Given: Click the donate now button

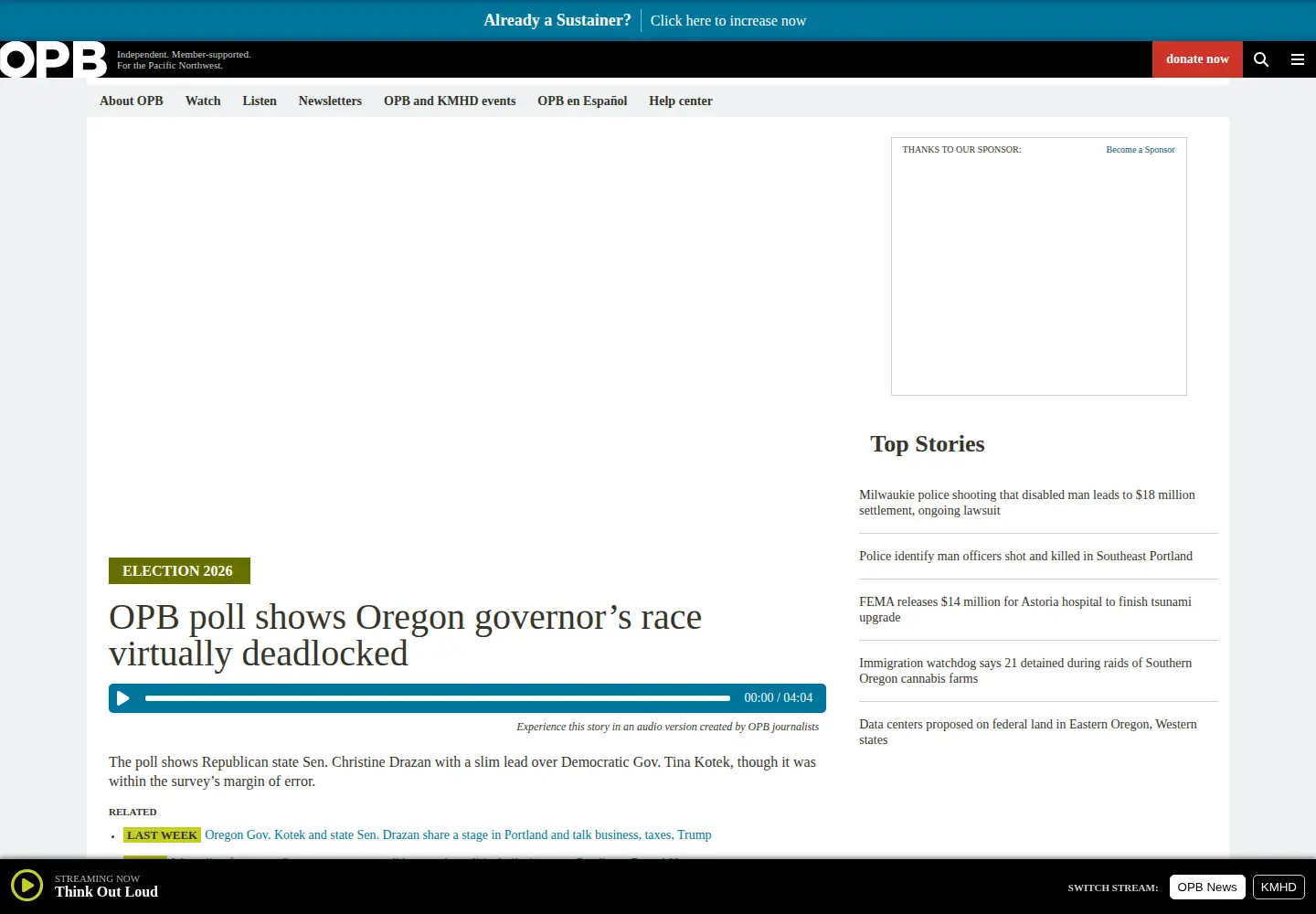Looking at the screenshot, I should coord(1197,59).
